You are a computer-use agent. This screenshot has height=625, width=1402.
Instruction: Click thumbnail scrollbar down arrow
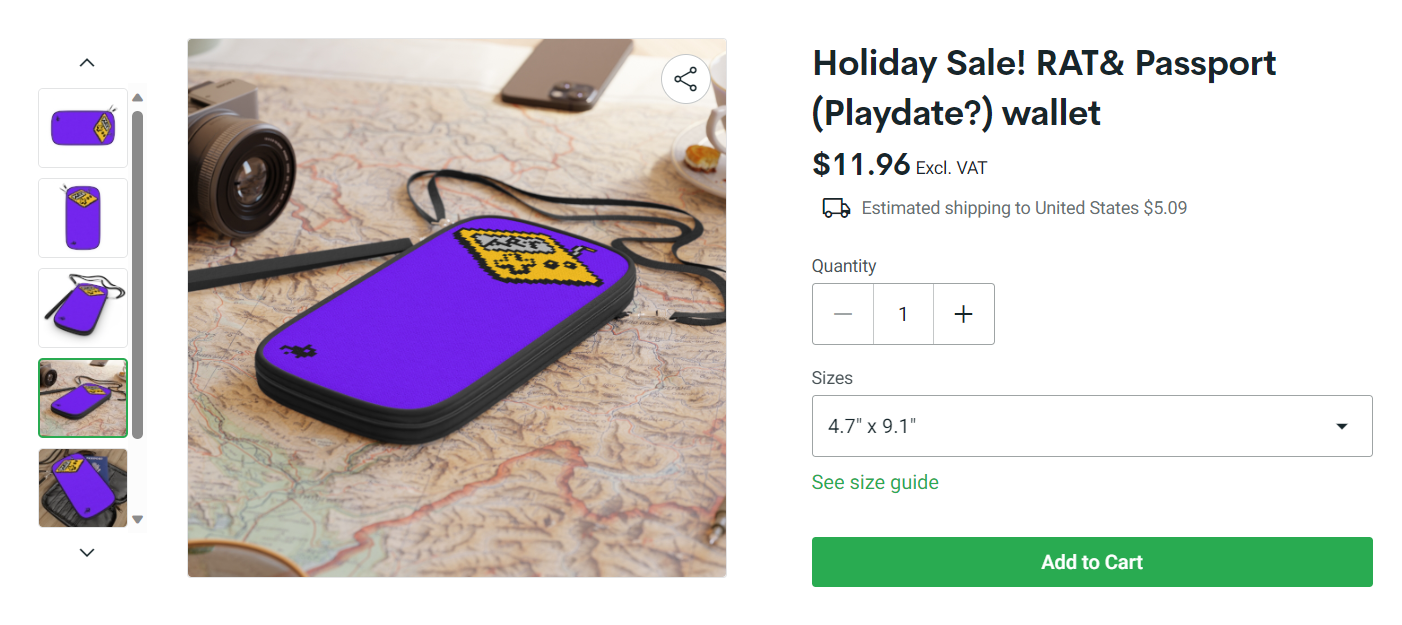point(138,519)
